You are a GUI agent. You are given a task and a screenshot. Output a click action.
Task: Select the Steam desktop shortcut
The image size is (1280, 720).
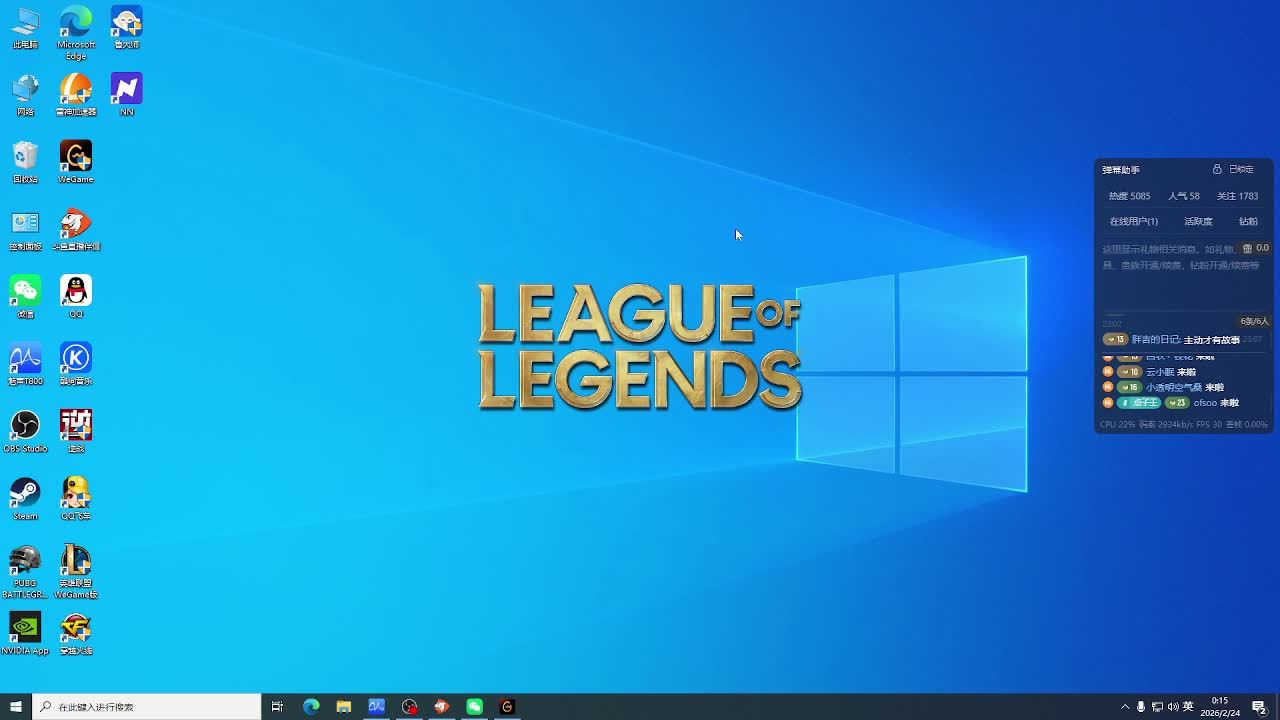(25, 493)
